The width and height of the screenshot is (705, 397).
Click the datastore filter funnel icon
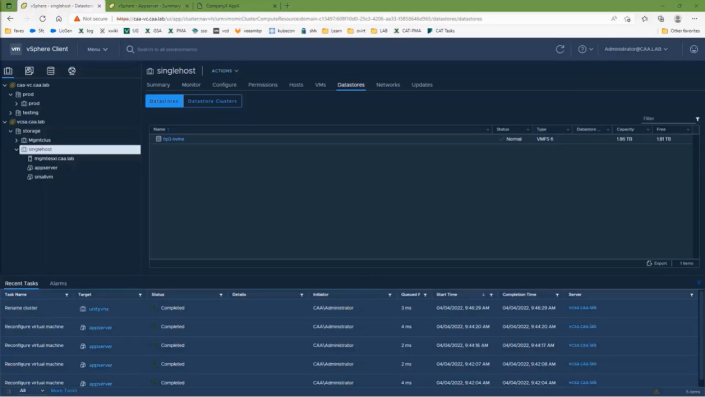697,119
